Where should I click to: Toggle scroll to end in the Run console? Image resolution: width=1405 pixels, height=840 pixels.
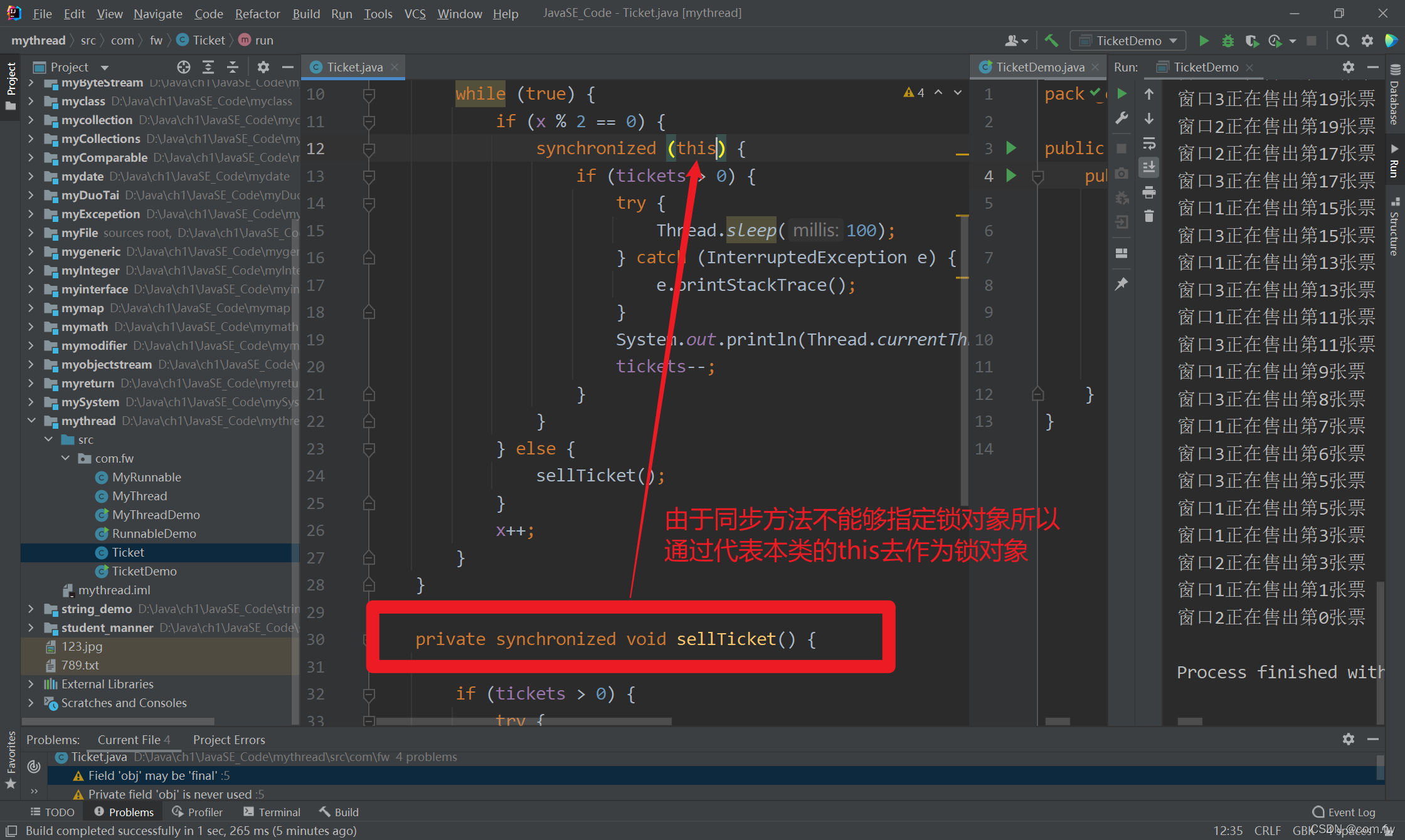pyautogui.click(x=1149, y=167)
